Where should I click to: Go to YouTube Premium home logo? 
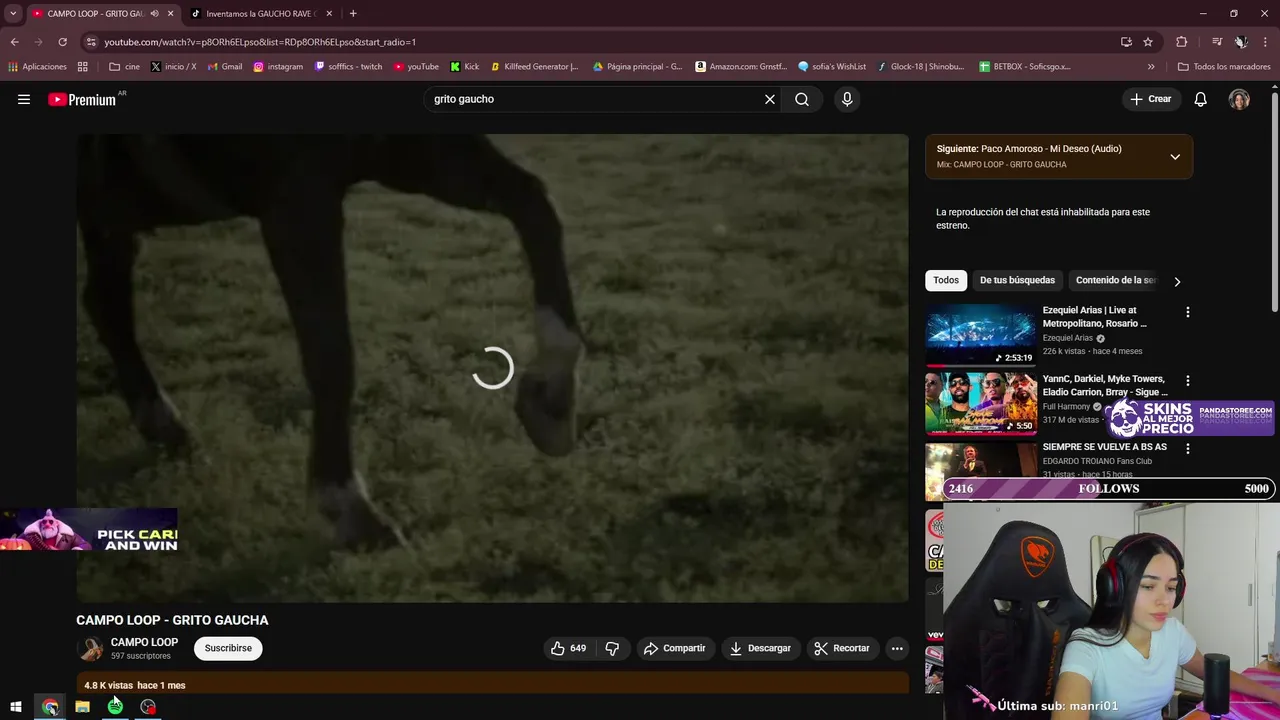[82, 99]
